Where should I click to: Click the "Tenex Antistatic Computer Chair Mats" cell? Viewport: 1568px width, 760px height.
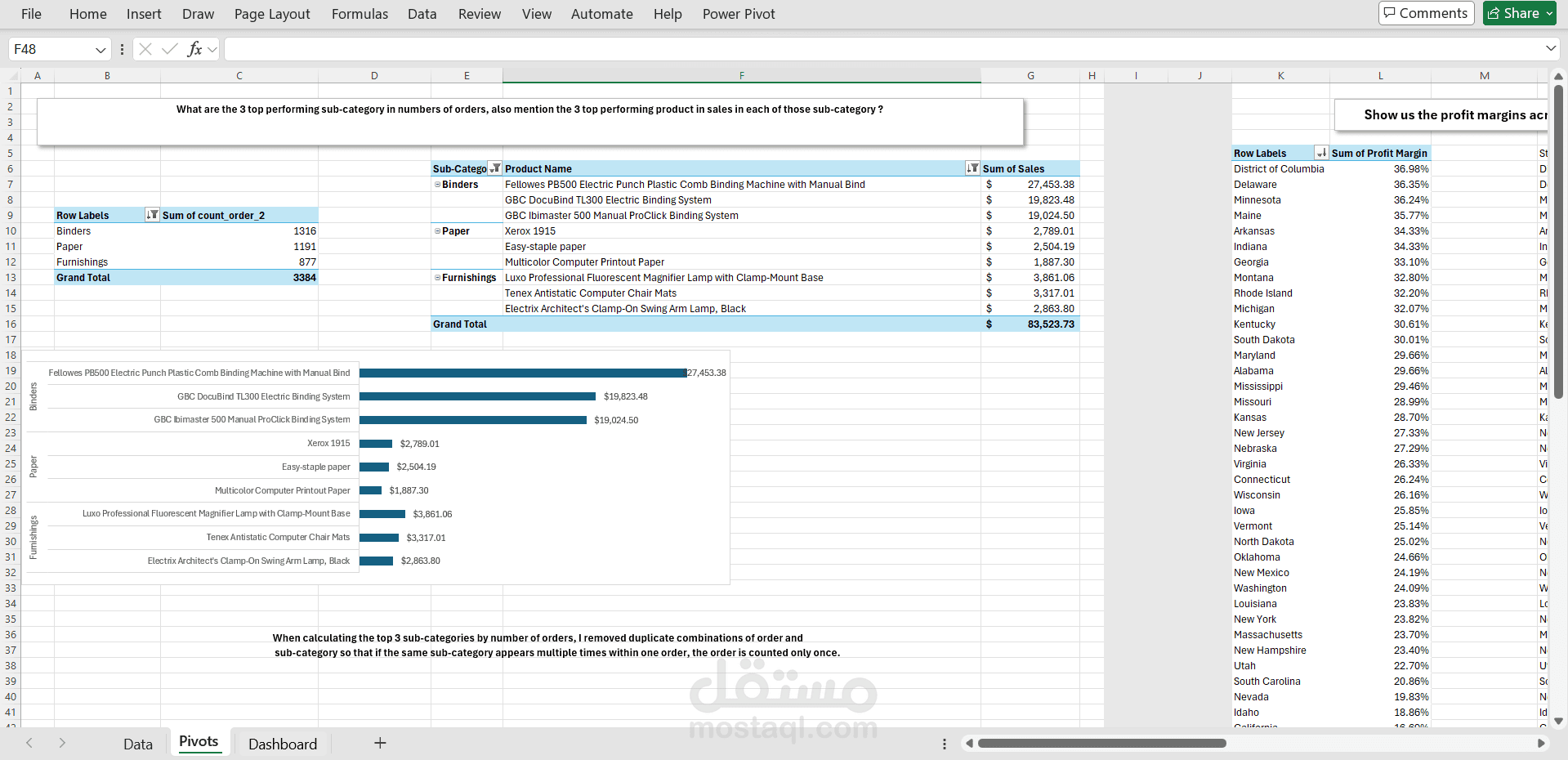click(x=742, y=293)
